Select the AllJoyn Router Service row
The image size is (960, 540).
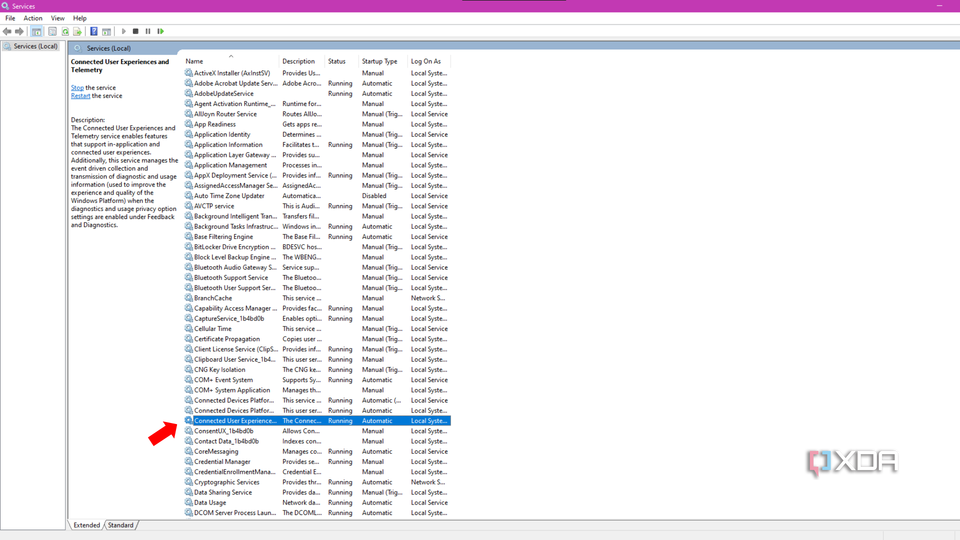coord(317,114)
